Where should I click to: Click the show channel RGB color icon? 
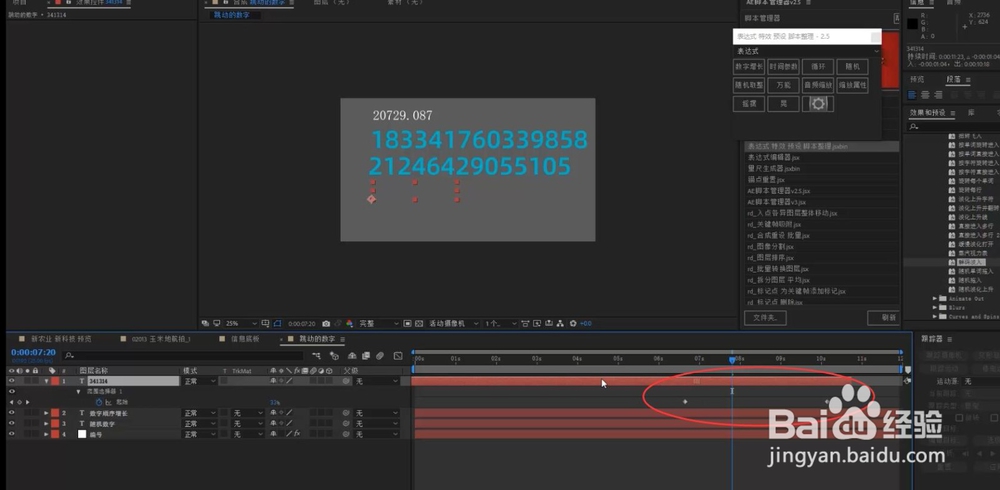pyautogui.click(x=349, y=323)
